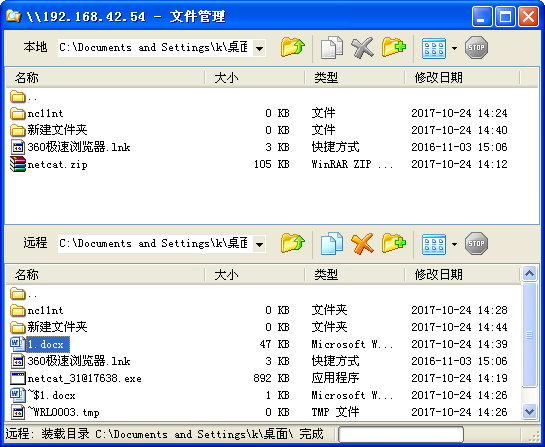Select ~$1.docx Word icon in remote list
This screenshot has width=545, height=447.
(18, 395)
